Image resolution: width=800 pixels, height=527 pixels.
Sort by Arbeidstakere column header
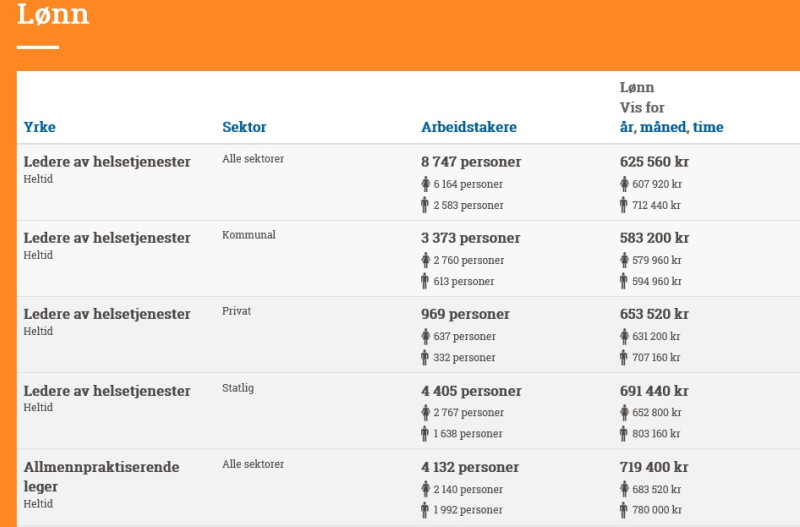pos(468,127)
